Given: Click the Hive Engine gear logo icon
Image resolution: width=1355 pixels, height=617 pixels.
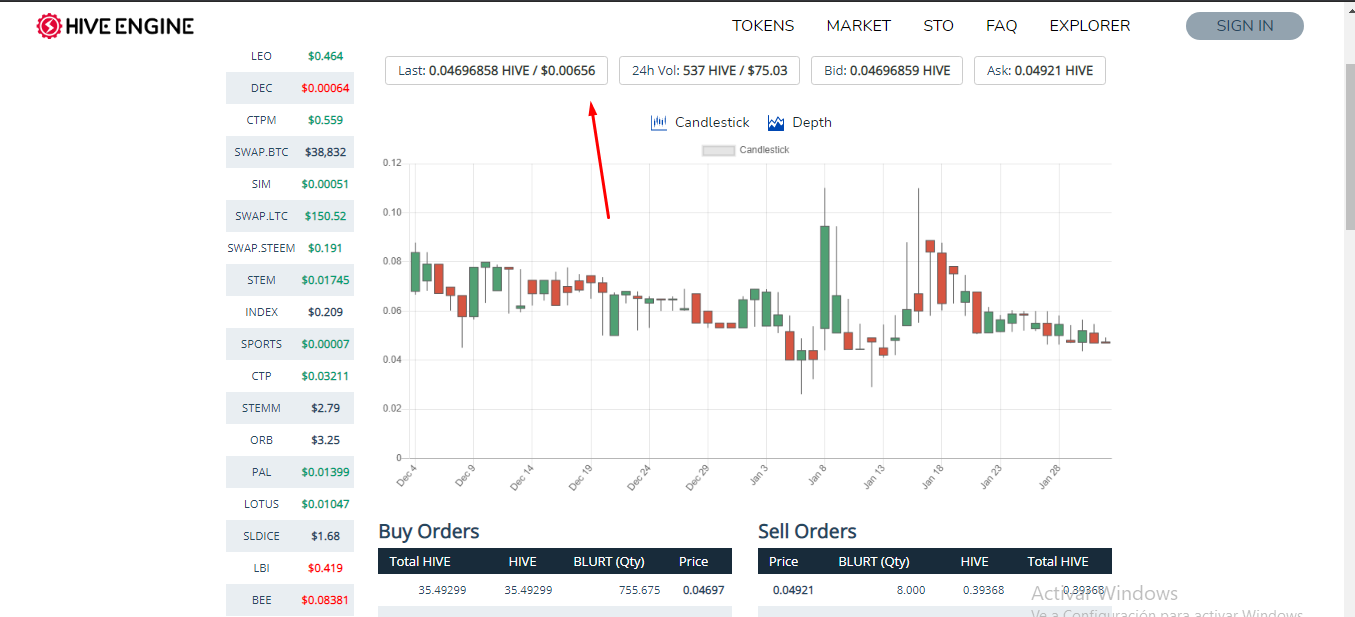Looking at the screenshot, I should [x=49, y=26].
